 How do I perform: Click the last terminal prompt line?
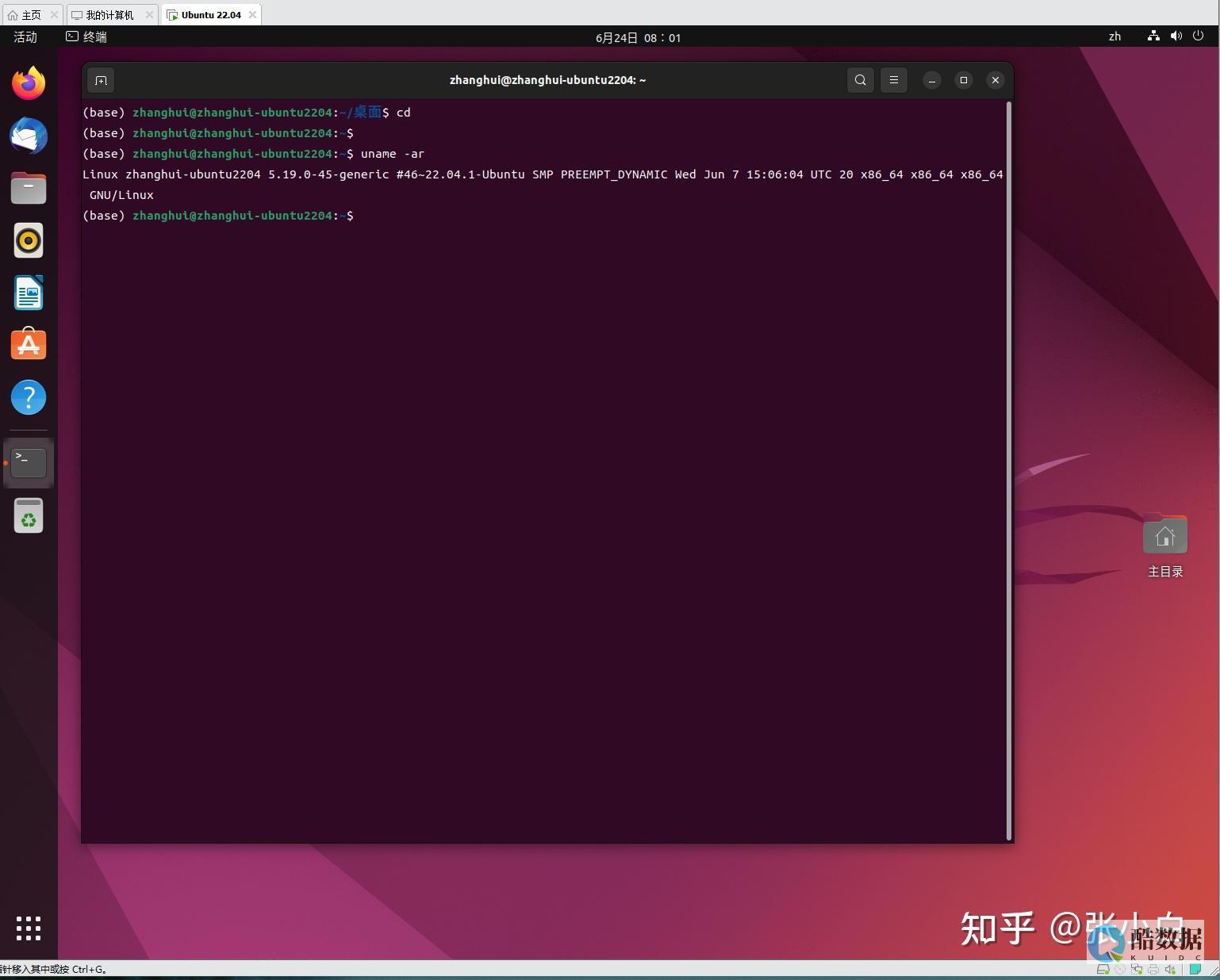[218, 216]
